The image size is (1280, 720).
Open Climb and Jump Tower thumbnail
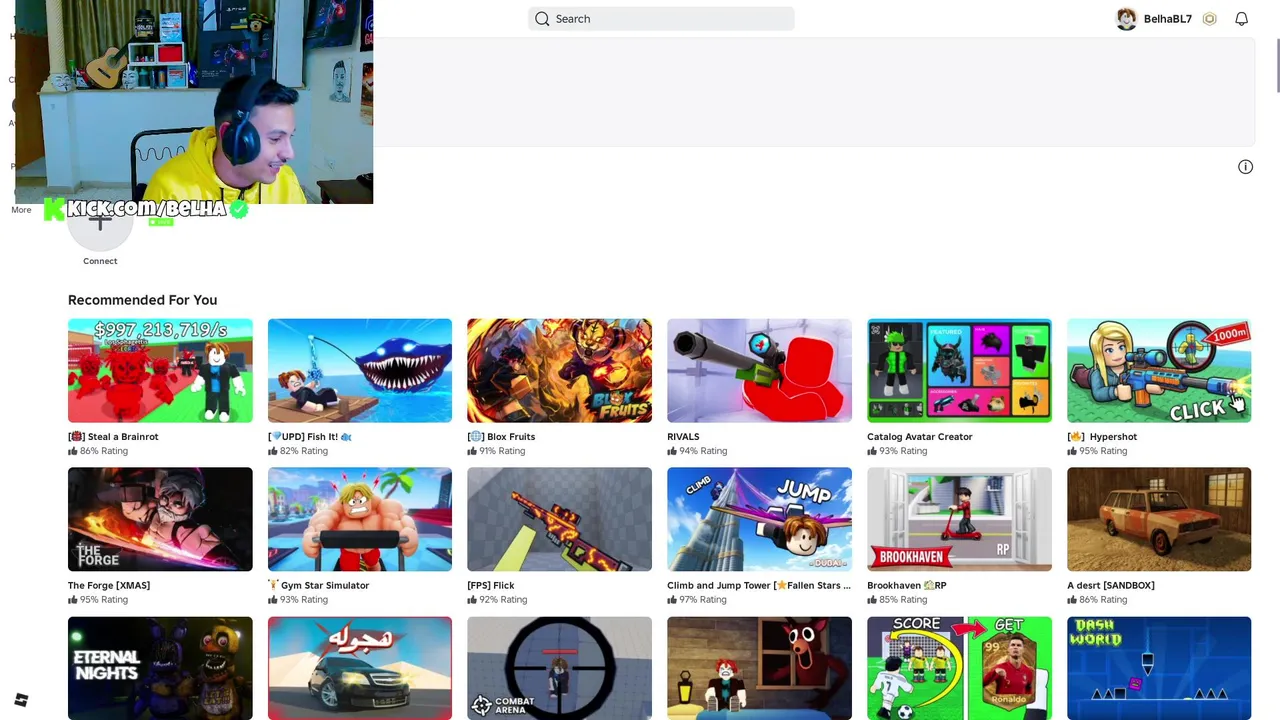pyautogui.click(x=759, y=520)
